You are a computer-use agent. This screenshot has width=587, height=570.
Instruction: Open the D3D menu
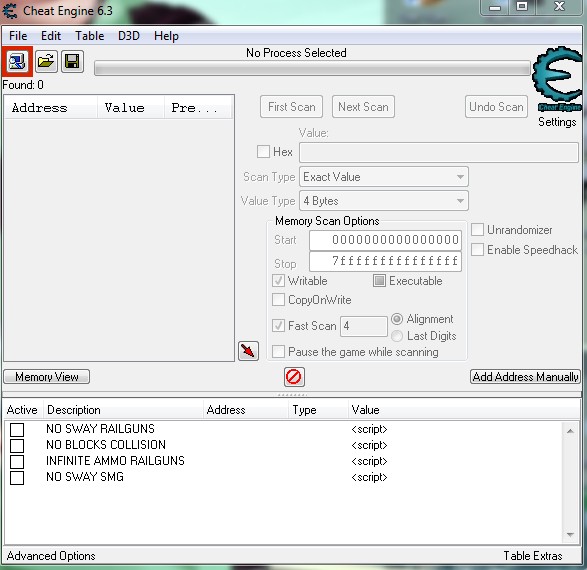[x=129, y=36]
